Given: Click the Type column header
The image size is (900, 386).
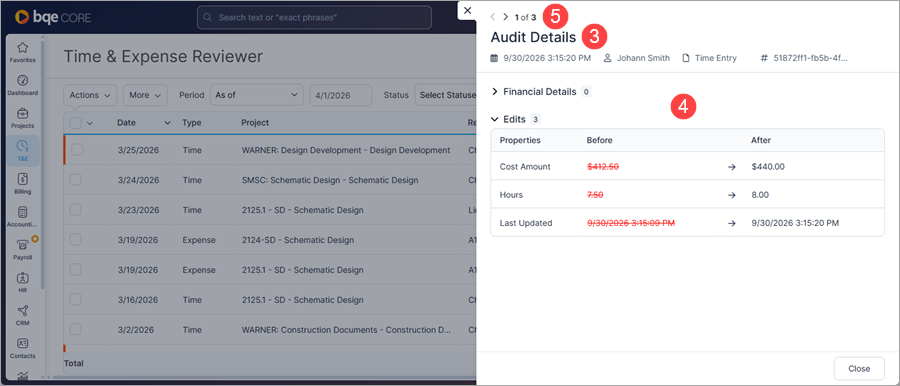Looking at the screenshot, I should point(191,122).
